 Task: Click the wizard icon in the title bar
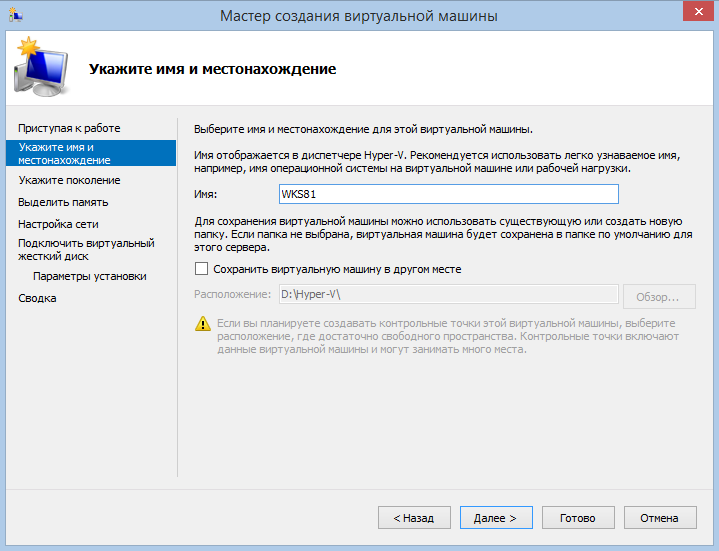(14, 15)
